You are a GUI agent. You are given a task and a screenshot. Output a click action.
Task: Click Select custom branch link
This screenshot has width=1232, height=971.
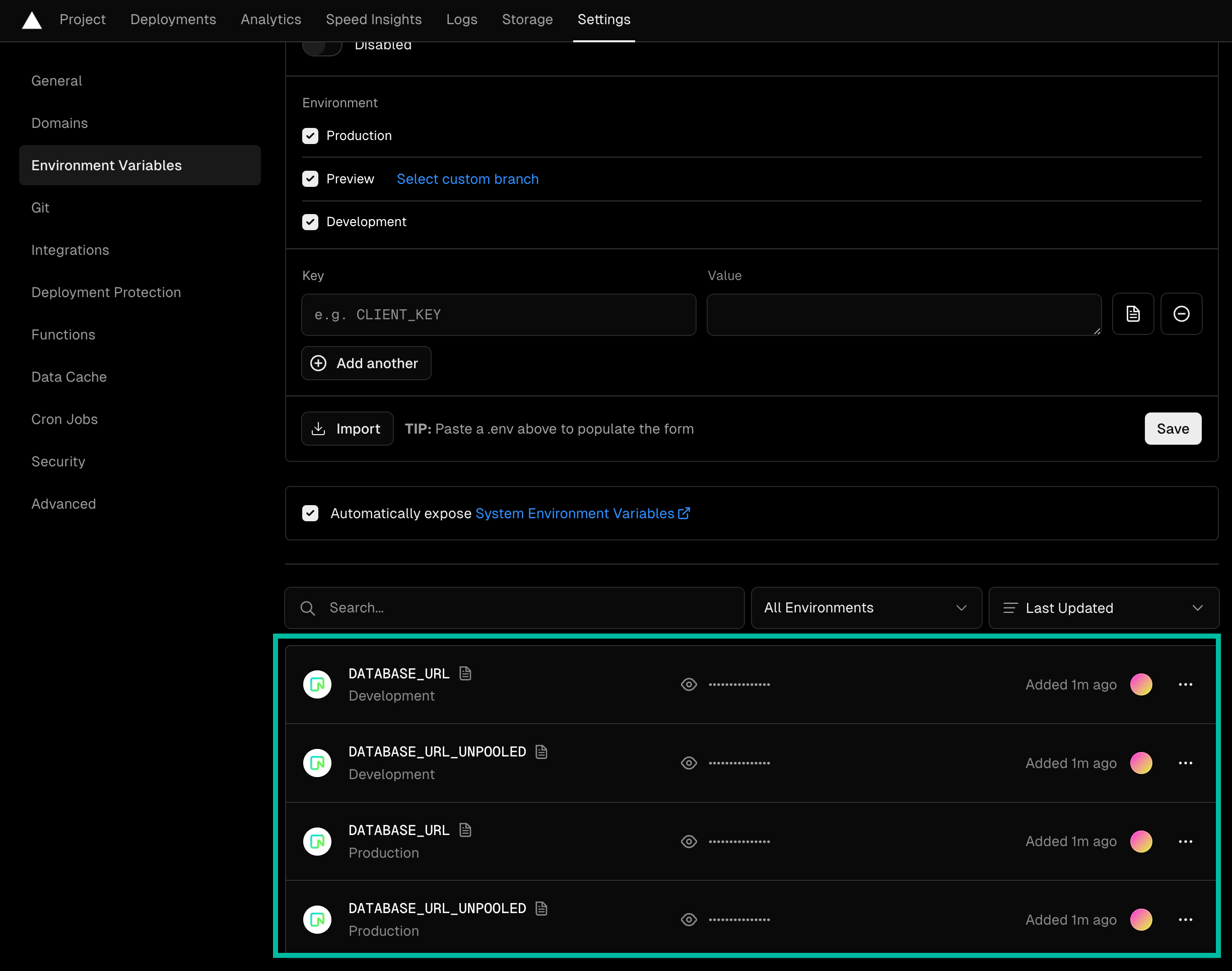coord(467,179)
